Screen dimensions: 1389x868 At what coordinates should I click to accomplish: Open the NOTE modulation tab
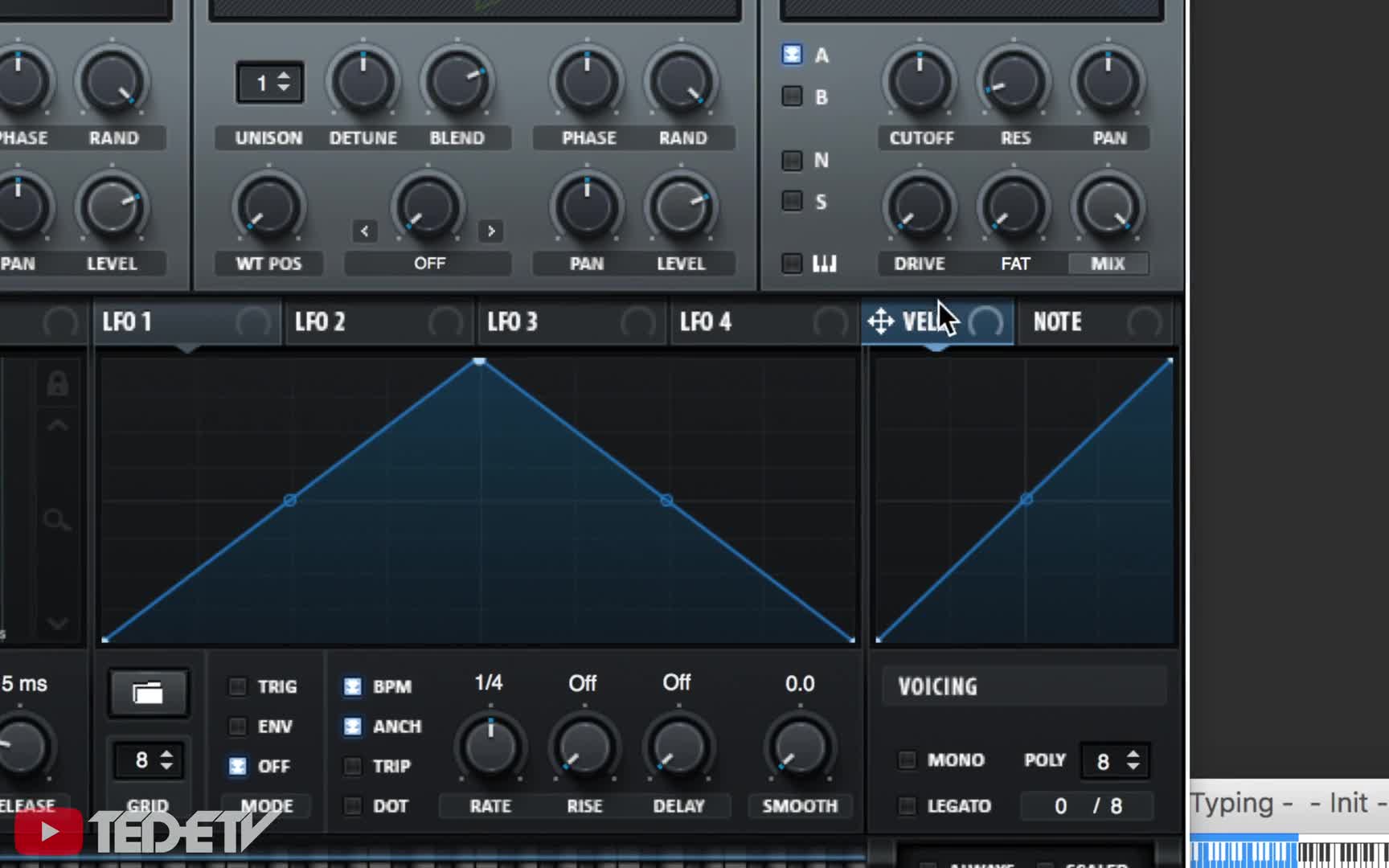[x=1057, y=322]
